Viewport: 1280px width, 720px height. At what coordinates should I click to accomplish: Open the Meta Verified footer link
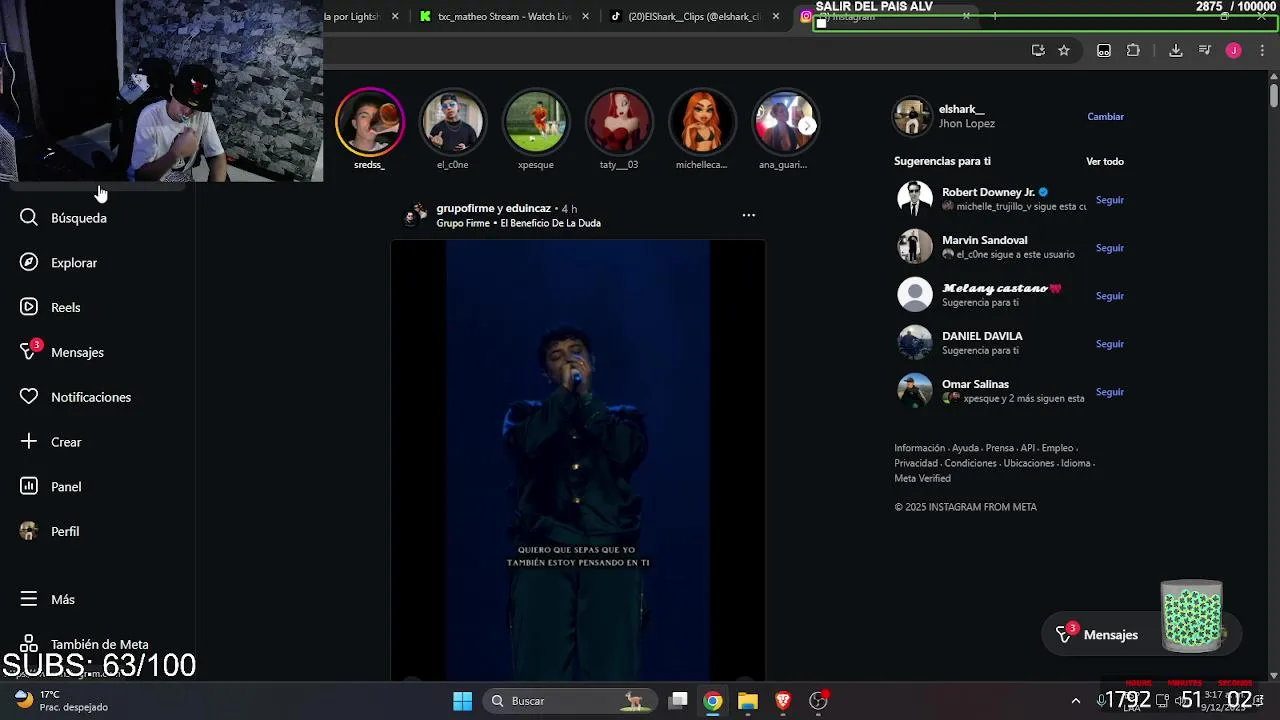tap(922, 478)
